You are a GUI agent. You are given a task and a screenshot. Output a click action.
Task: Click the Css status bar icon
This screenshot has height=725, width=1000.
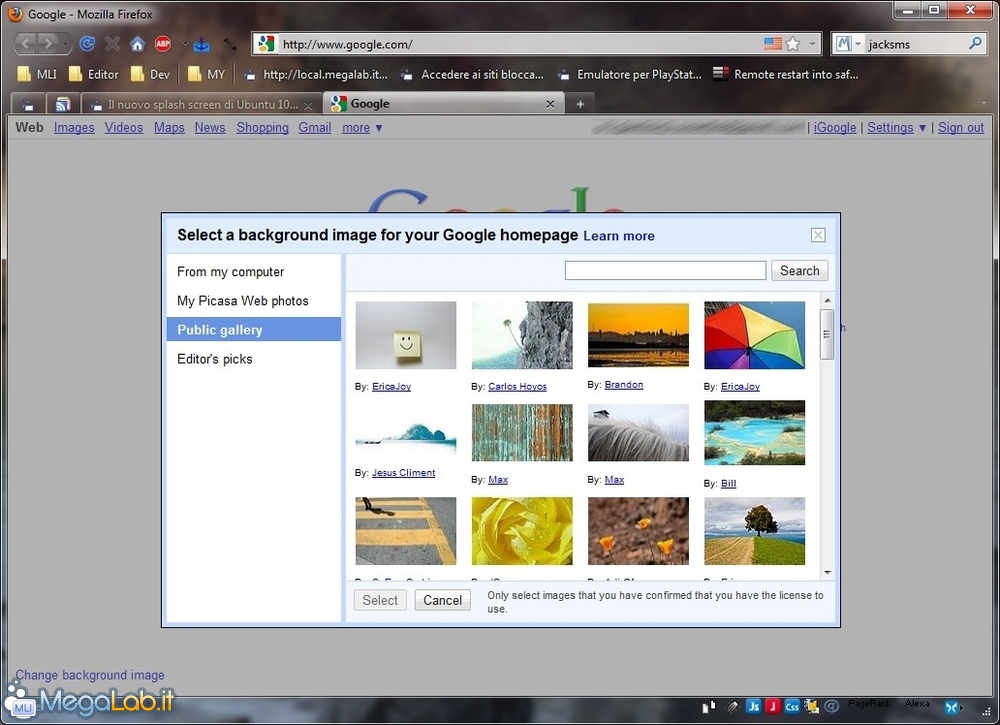tap(792, 706)
